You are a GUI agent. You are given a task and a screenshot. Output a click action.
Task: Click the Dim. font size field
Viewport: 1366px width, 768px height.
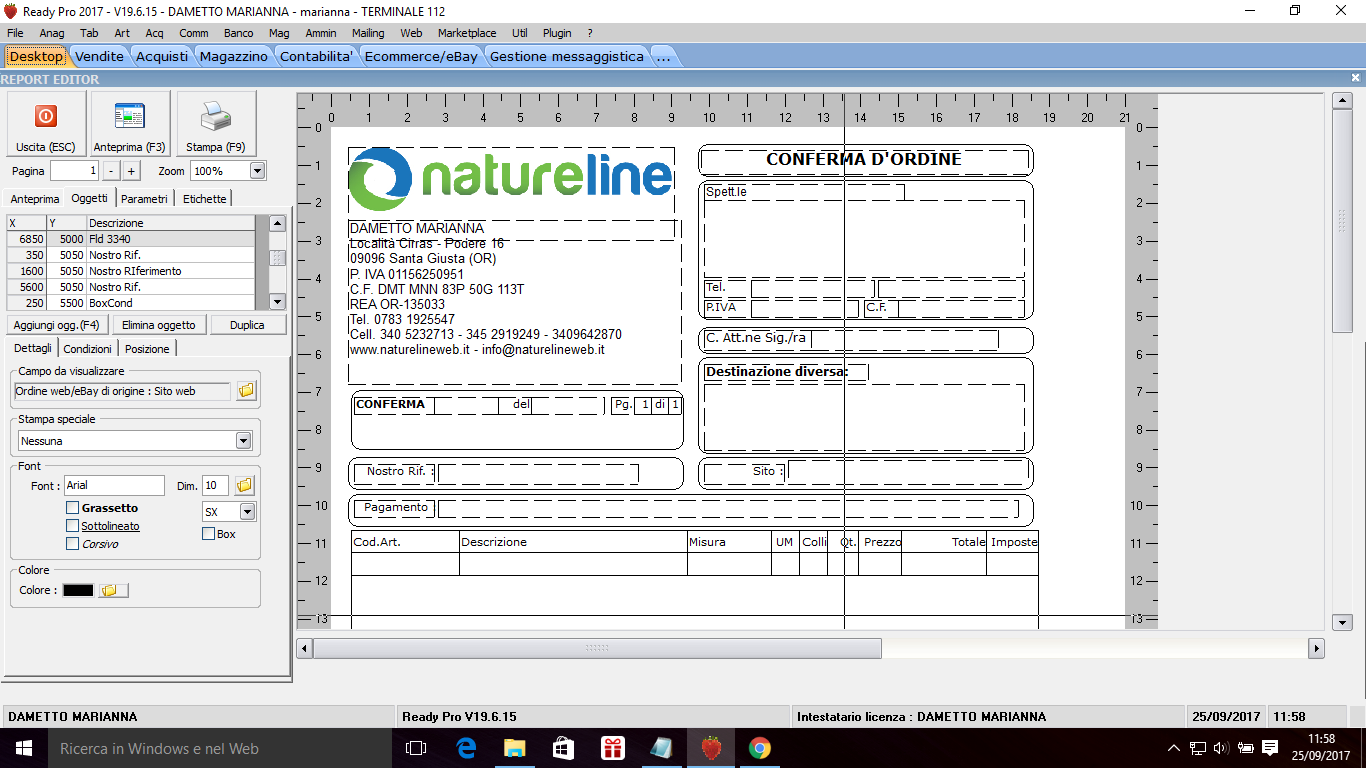pyautogui.click(x=215, y=486)
